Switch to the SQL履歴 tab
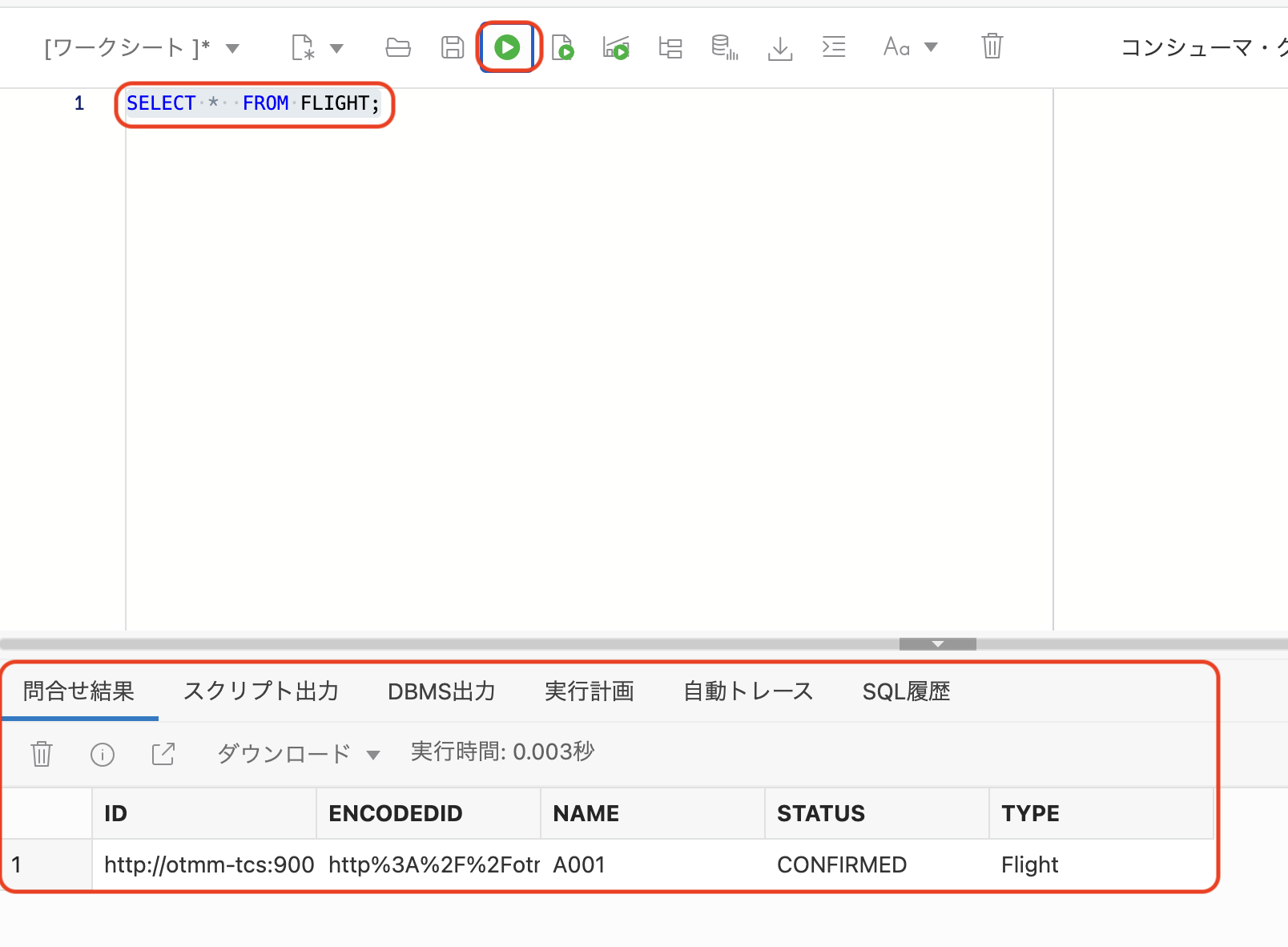1288x947 pixels. (906, 691)
